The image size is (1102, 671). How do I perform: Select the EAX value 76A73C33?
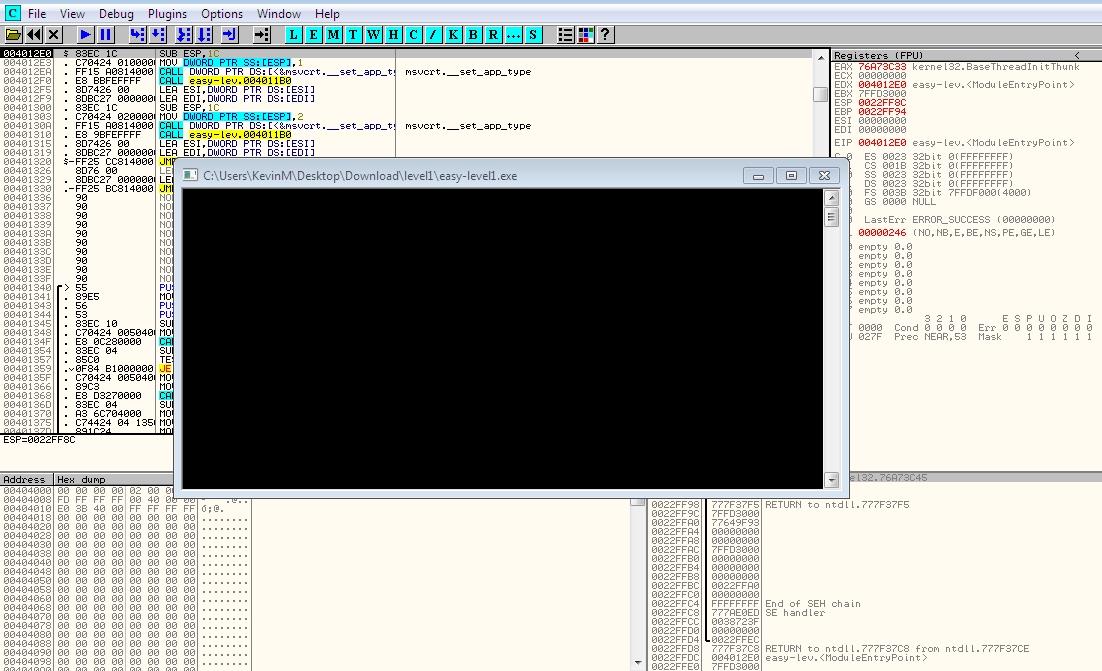coord(882,67)
